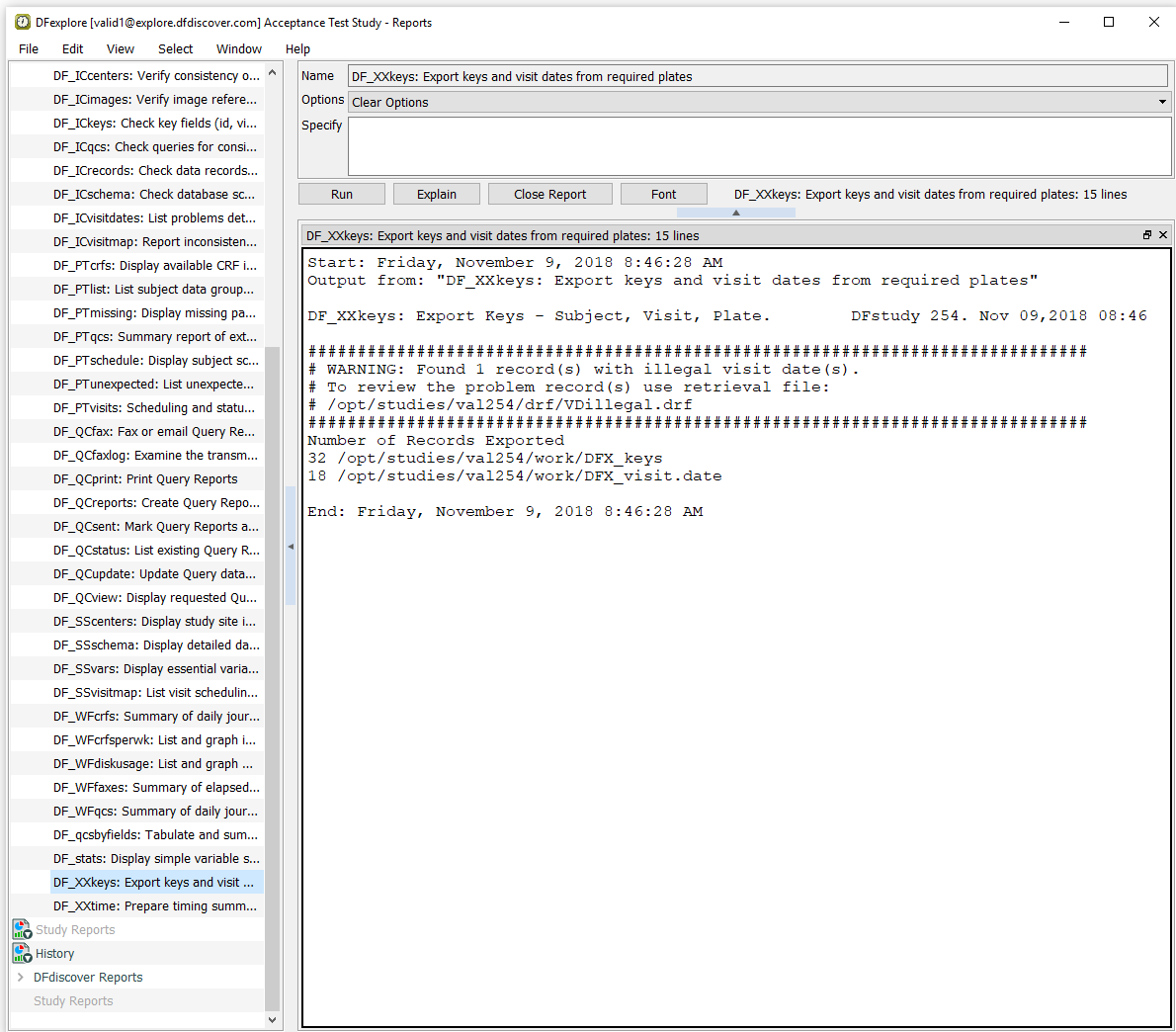Open the Window menu
The image size is (1176, 1032).
[x=238, y=48]
